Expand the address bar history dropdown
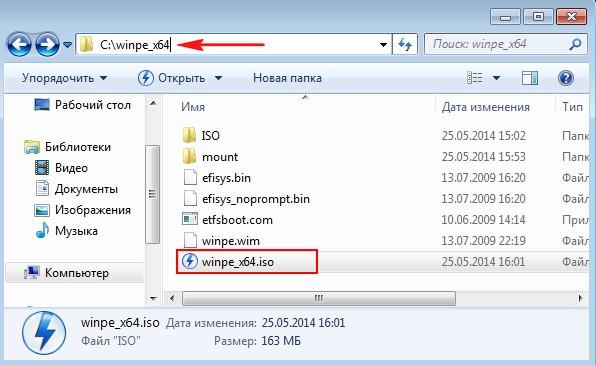This screenshot has width=596, height=365. [x=384, y=45]
